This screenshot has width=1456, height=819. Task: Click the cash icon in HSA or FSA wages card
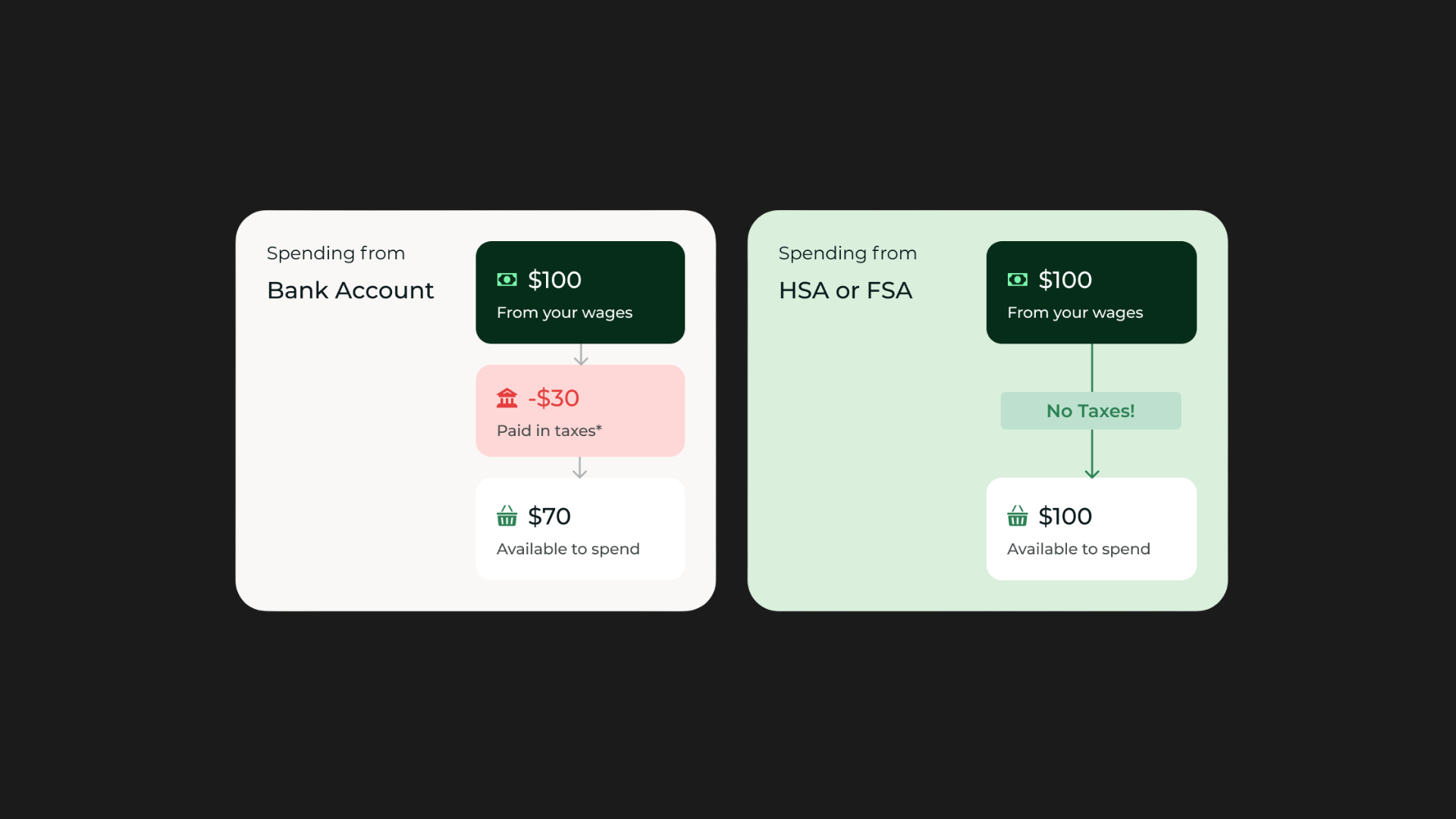(x=1018, y=280)
